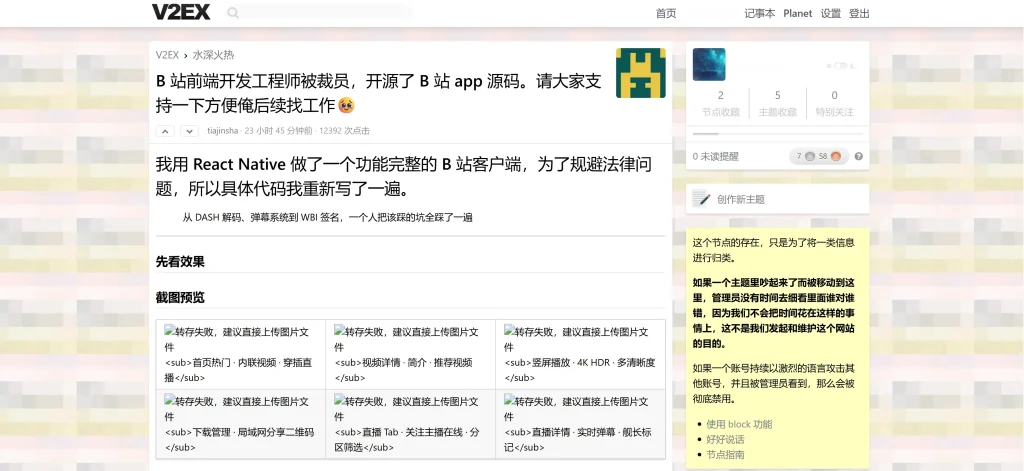
Task: Click the question mark help icon
Action: pos(858,156)
